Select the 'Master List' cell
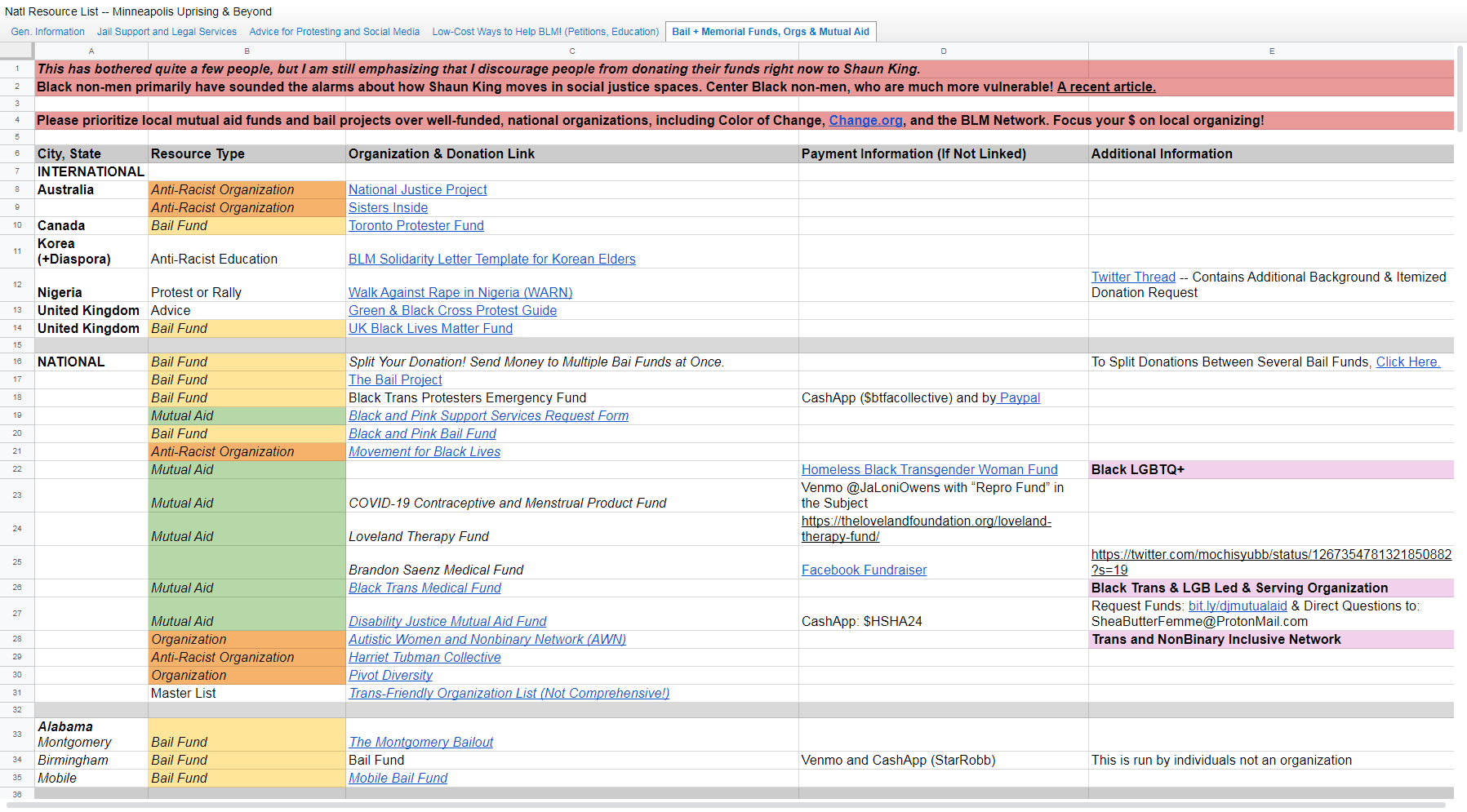1467x812 pixels. (247, 693)
